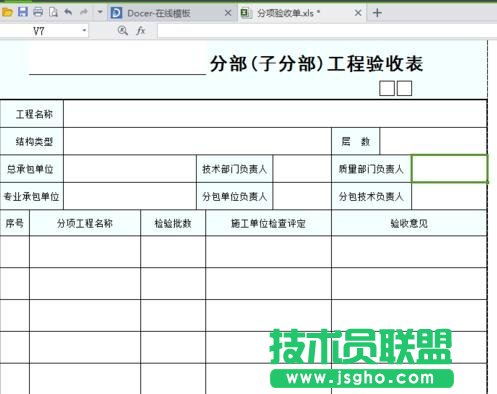Image resolution: width=497 pixels, height=394 pixels.
Task: Select the 质量部门负责人 cell
Action: tap(372, 169)
